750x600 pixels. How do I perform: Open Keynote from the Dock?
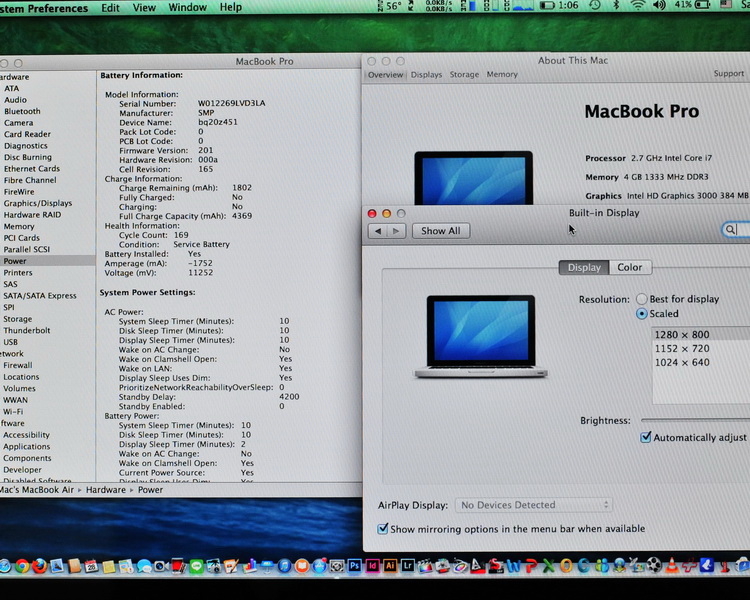pyautogui.click(x=267, y=567)
